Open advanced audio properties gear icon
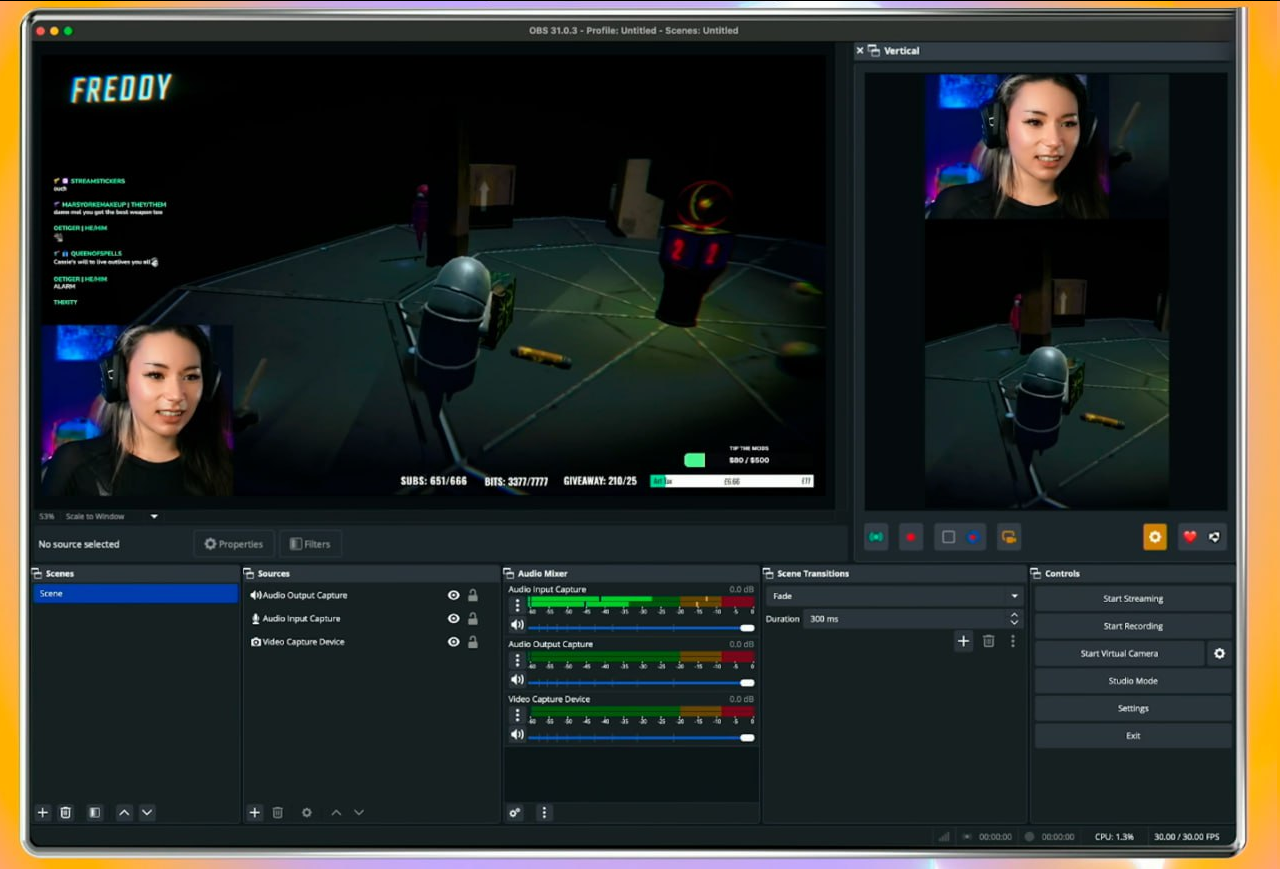This screenshot has height=869, width=1280. click(515, 813)
